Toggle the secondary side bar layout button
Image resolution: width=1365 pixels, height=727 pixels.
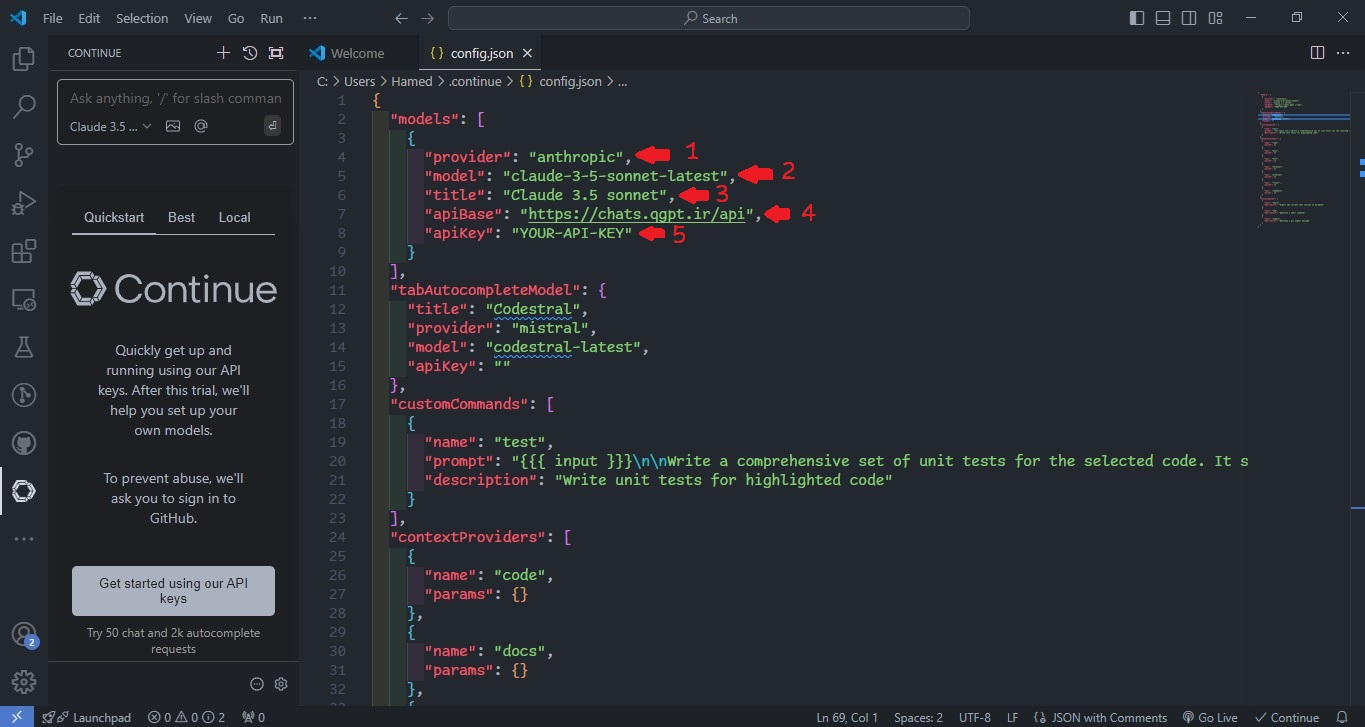coord(1189,18)
